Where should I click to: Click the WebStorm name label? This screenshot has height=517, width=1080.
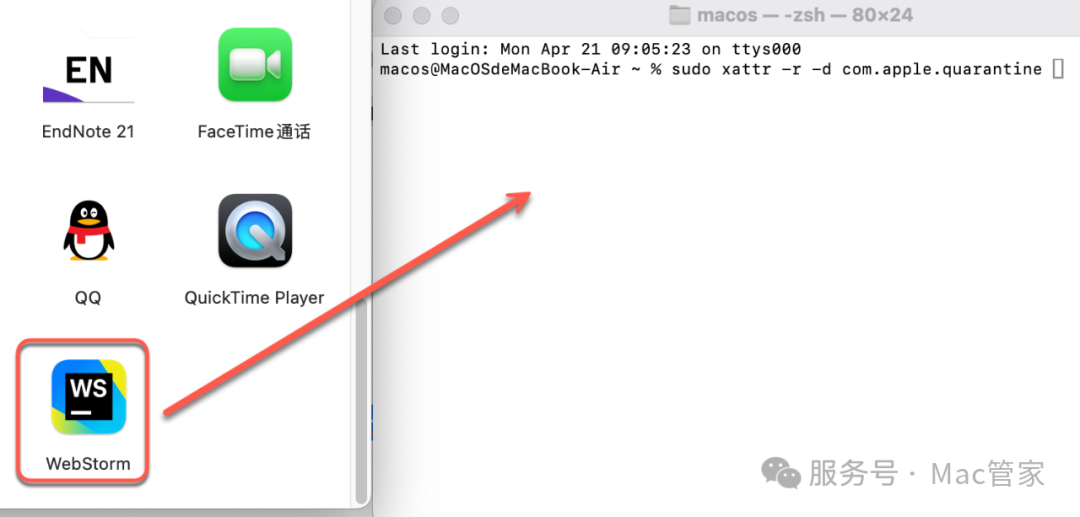(x=88, y=463)
